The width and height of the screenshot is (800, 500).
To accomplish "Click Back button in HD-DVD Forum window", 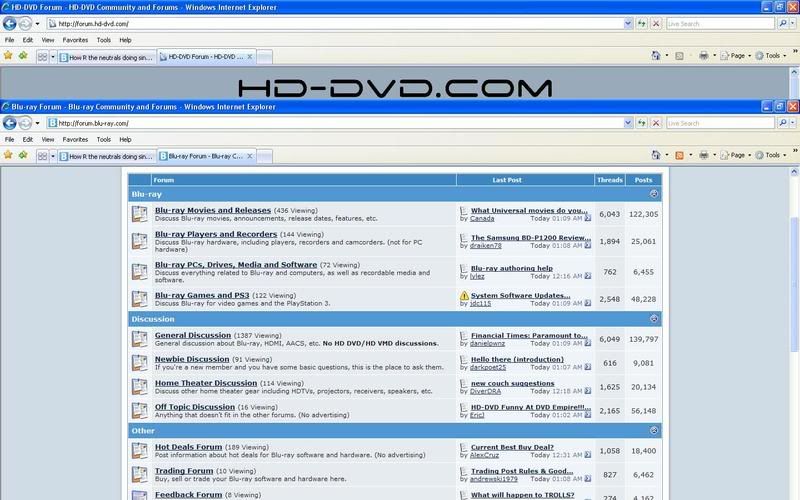I will 10,23.
